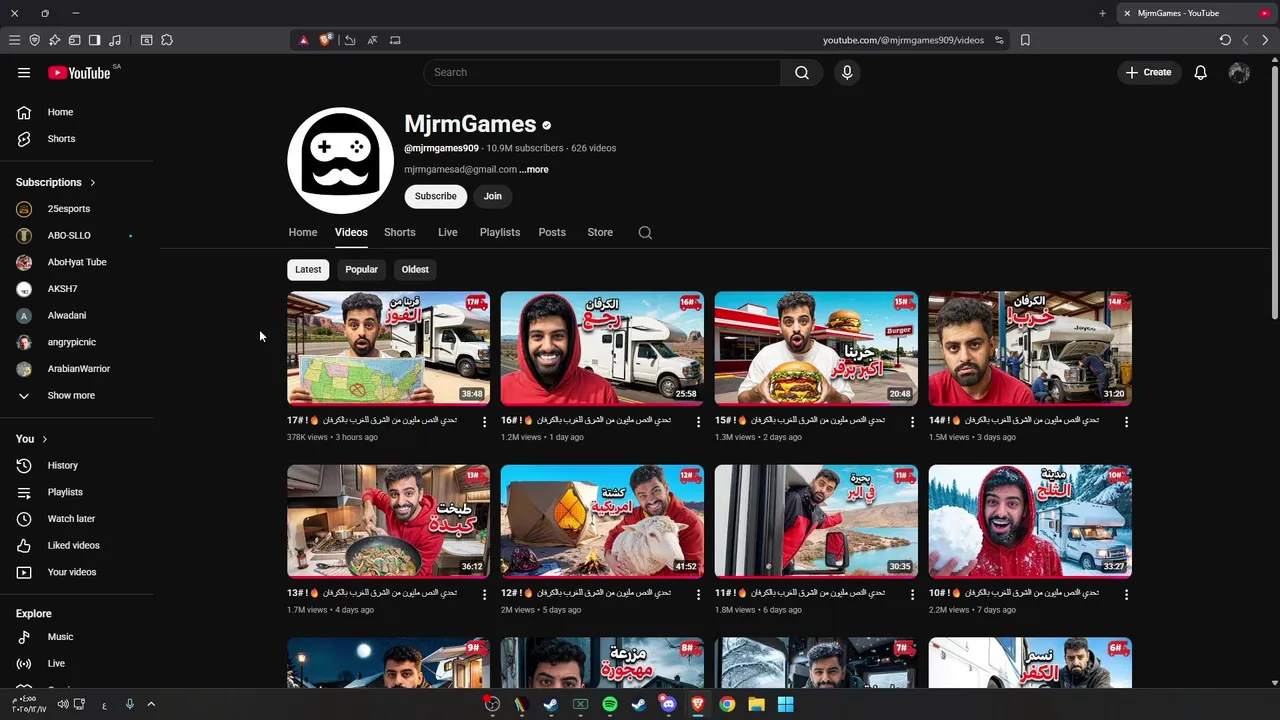Expand the Subscriptions section
This screenshot has width=1280, height=720.
click(56, 182)
